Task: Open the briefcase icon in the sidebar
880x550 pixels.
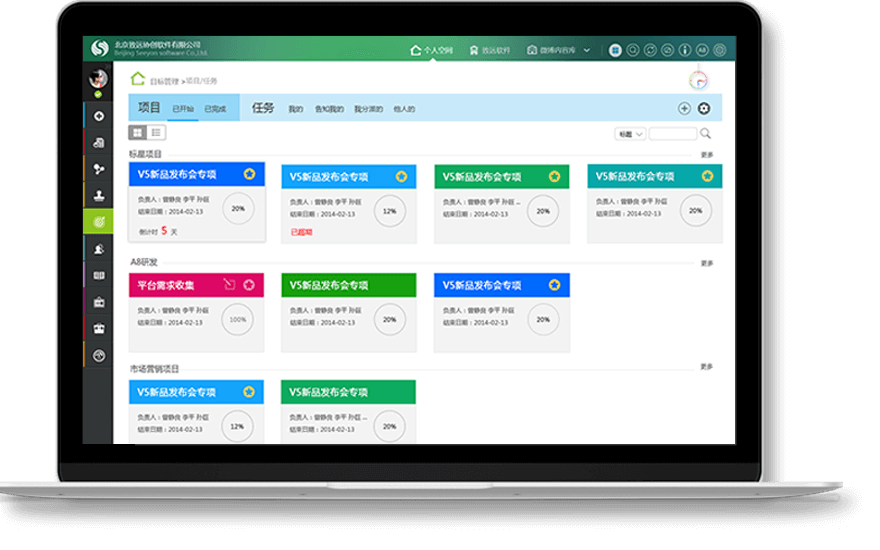Action: point(99,302)
